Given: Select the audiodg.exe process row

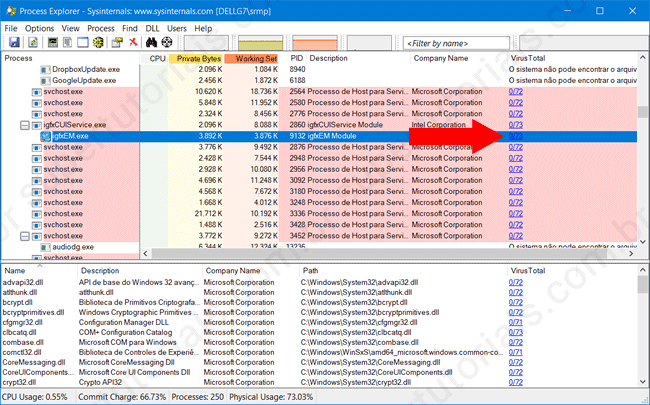Looking at the screenshot, I should [x=73, y=247].
